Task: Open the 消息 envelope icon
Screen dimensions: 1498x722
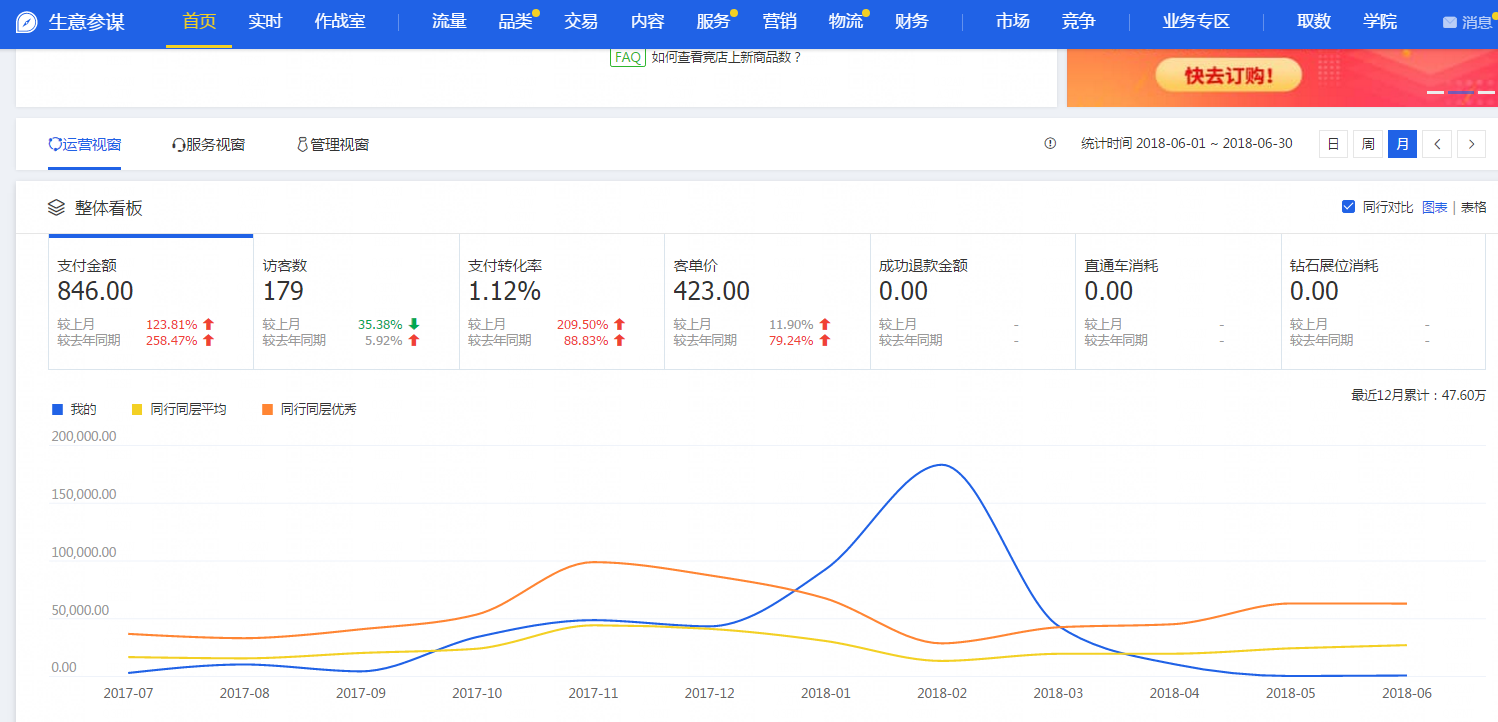Action: tap(1449, 22)
